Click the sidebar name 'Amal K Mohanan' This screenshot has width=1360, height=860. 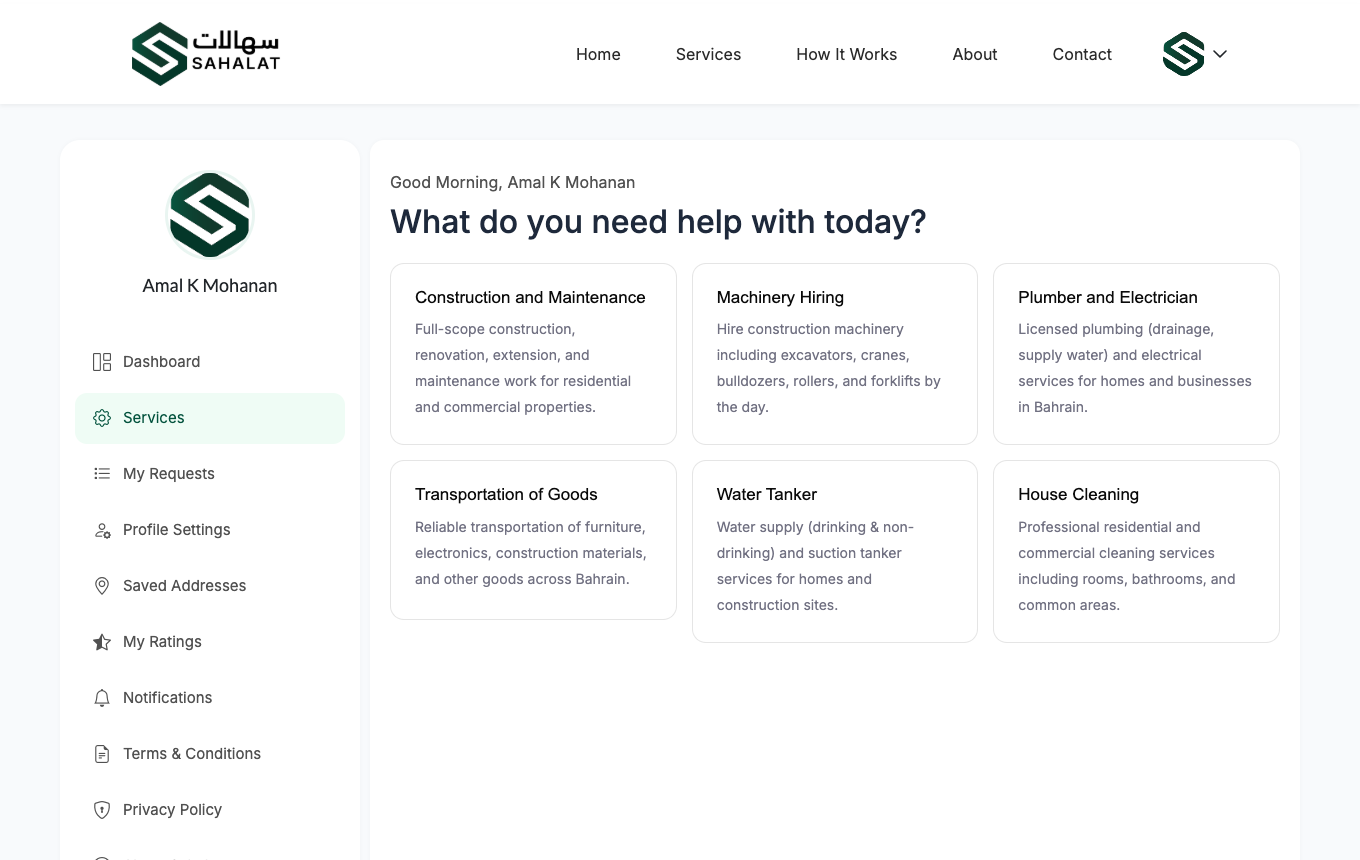tap(210, 286)
